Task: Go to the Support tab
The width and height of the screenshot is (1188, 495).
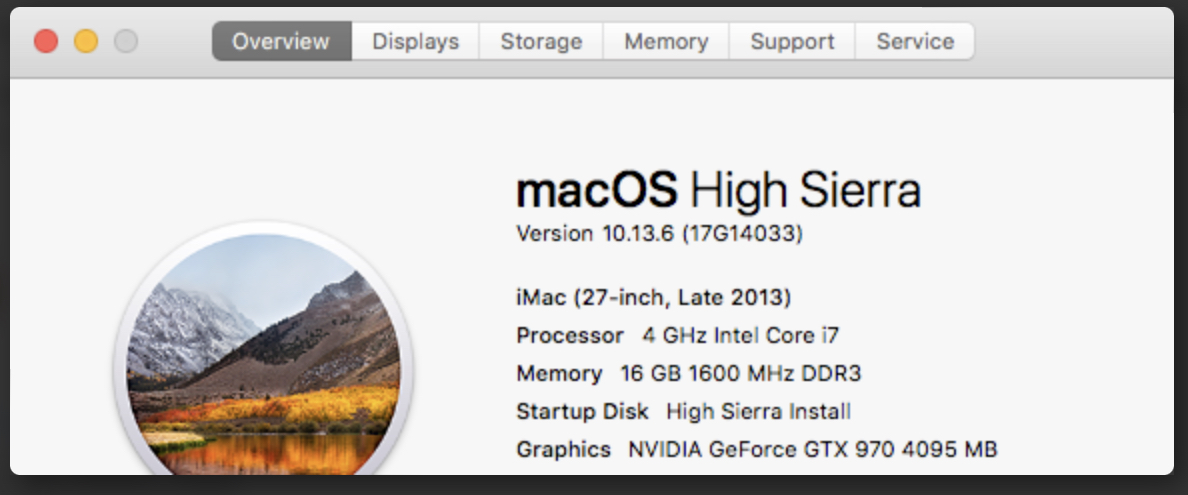Action: [792, 42]
